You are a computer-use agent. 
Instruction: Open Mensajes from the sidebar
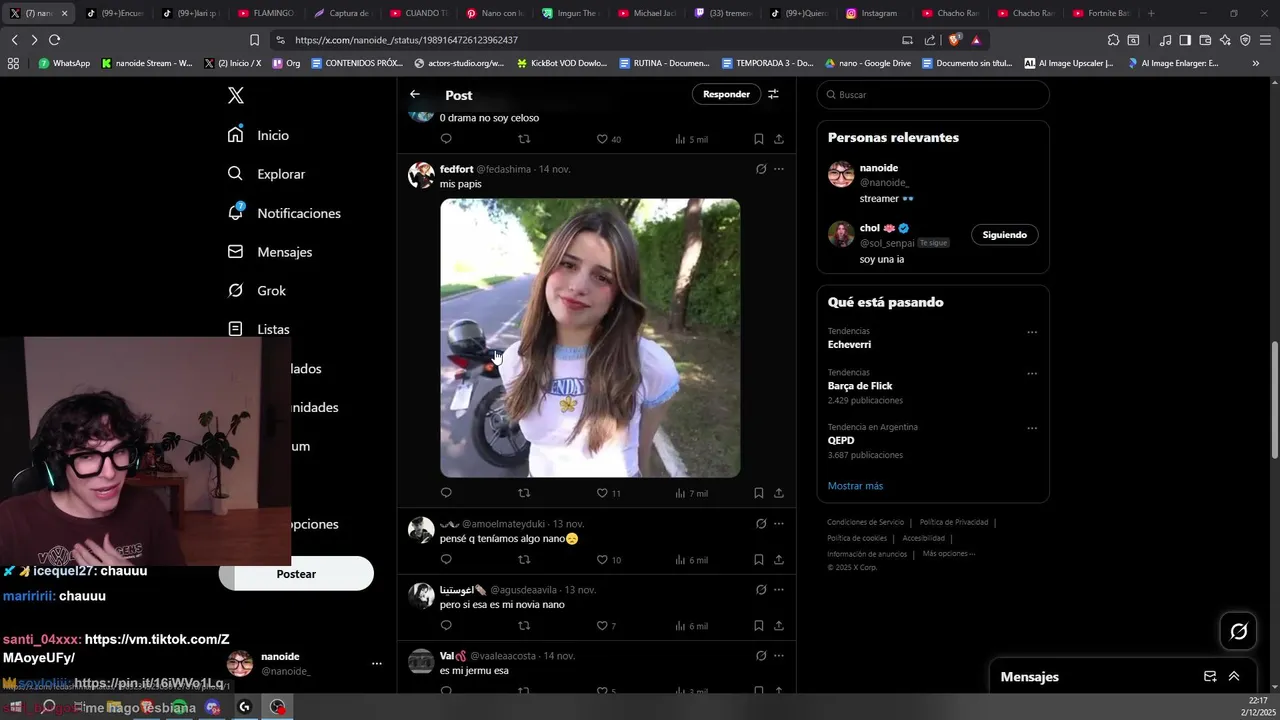tap(270, 252)
